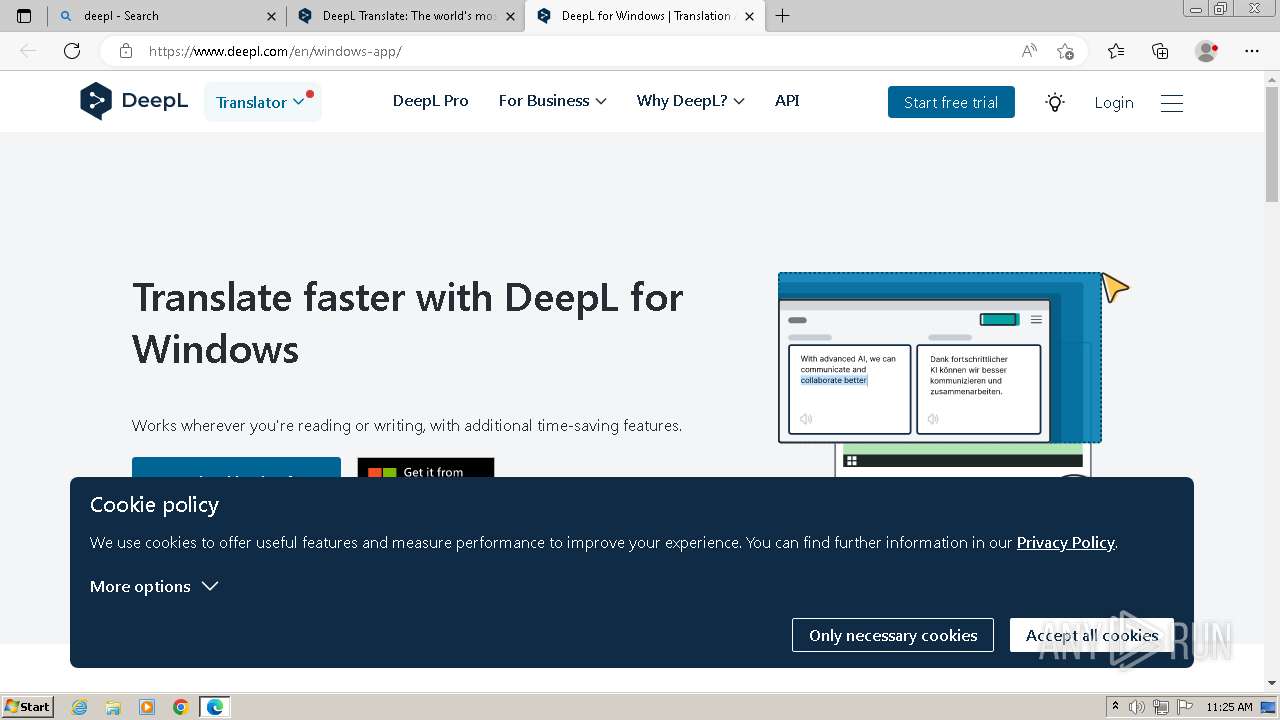
Task: Open the Privacy Policy link
Action: click(1065, 542)
